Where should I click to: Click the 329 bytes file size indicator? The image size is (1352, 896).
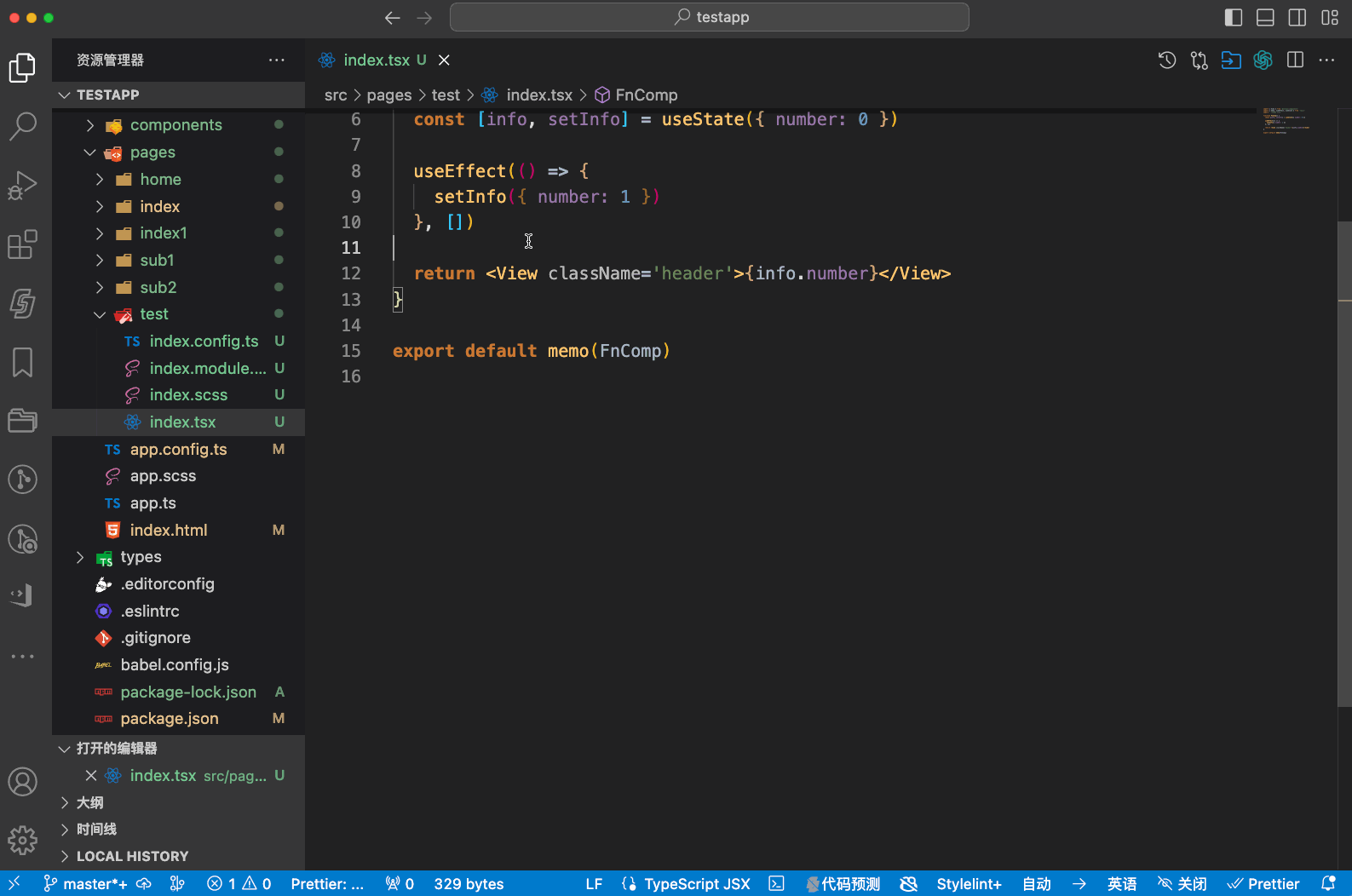(x=469, y=884)
